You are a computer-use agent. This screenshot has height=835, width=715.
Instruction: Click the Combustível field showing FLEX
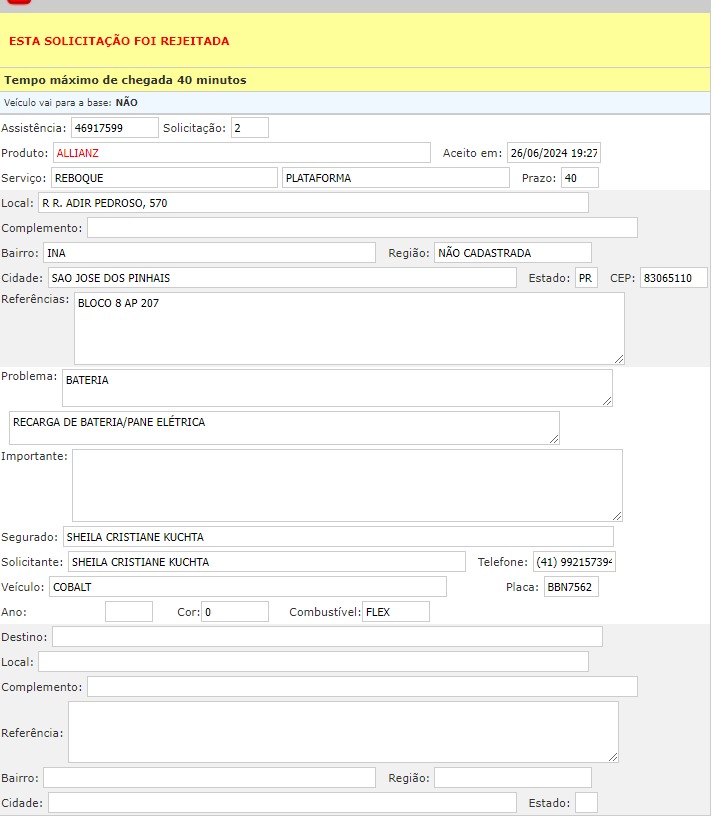(x=395, y=612)
